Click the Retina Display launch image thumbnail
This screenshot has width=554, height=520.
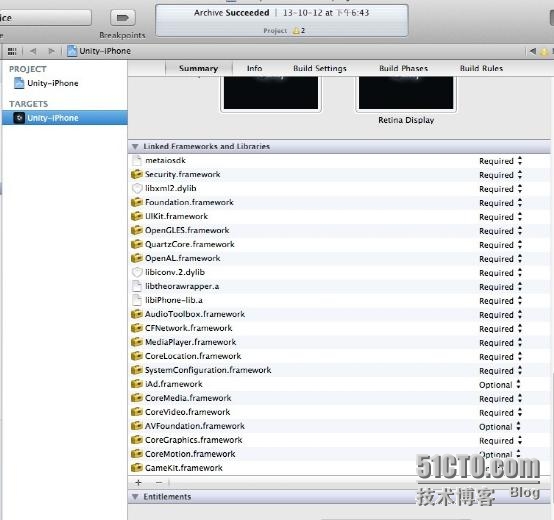click(x=406, y=93)
